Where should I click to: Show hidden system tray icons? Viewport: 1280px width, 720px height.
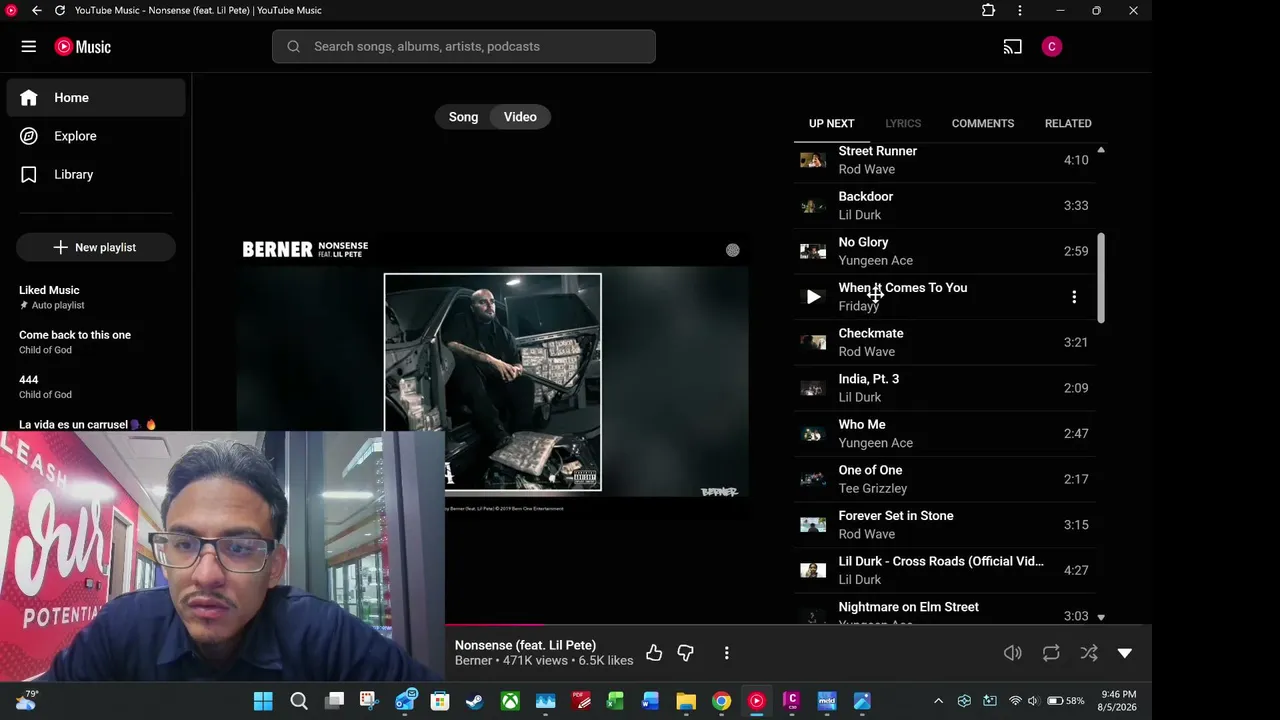point(938,701)
